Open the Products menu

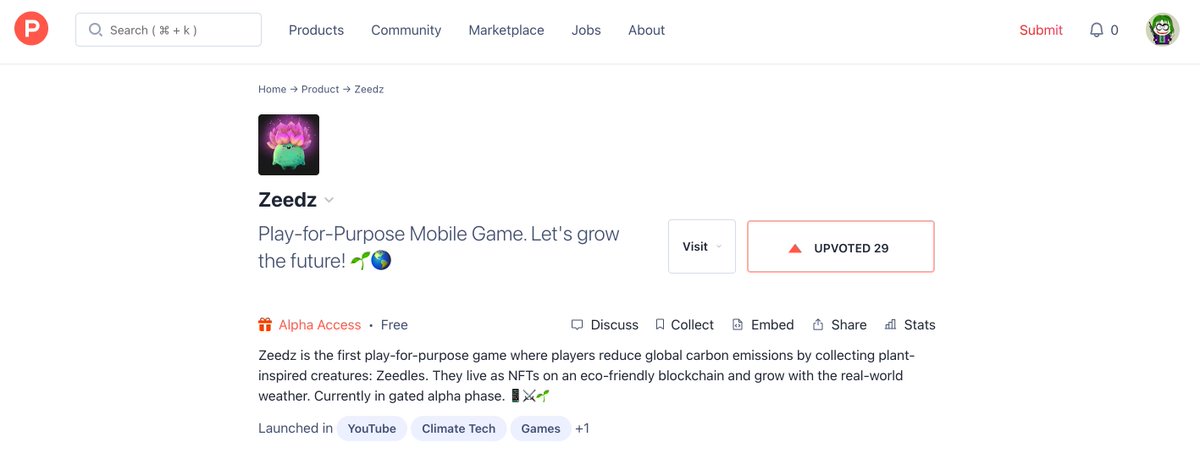click(x=316, y=30)
